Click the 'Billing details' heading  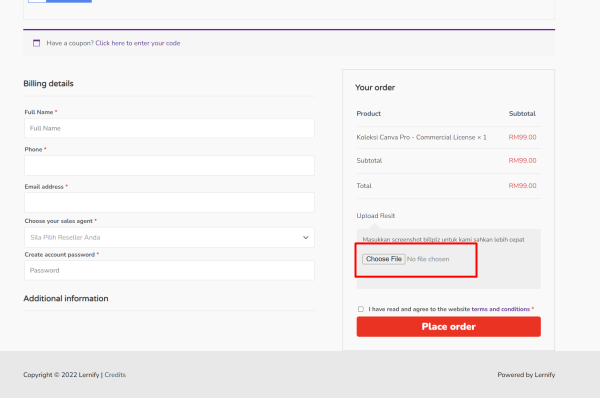pos(48,83)
